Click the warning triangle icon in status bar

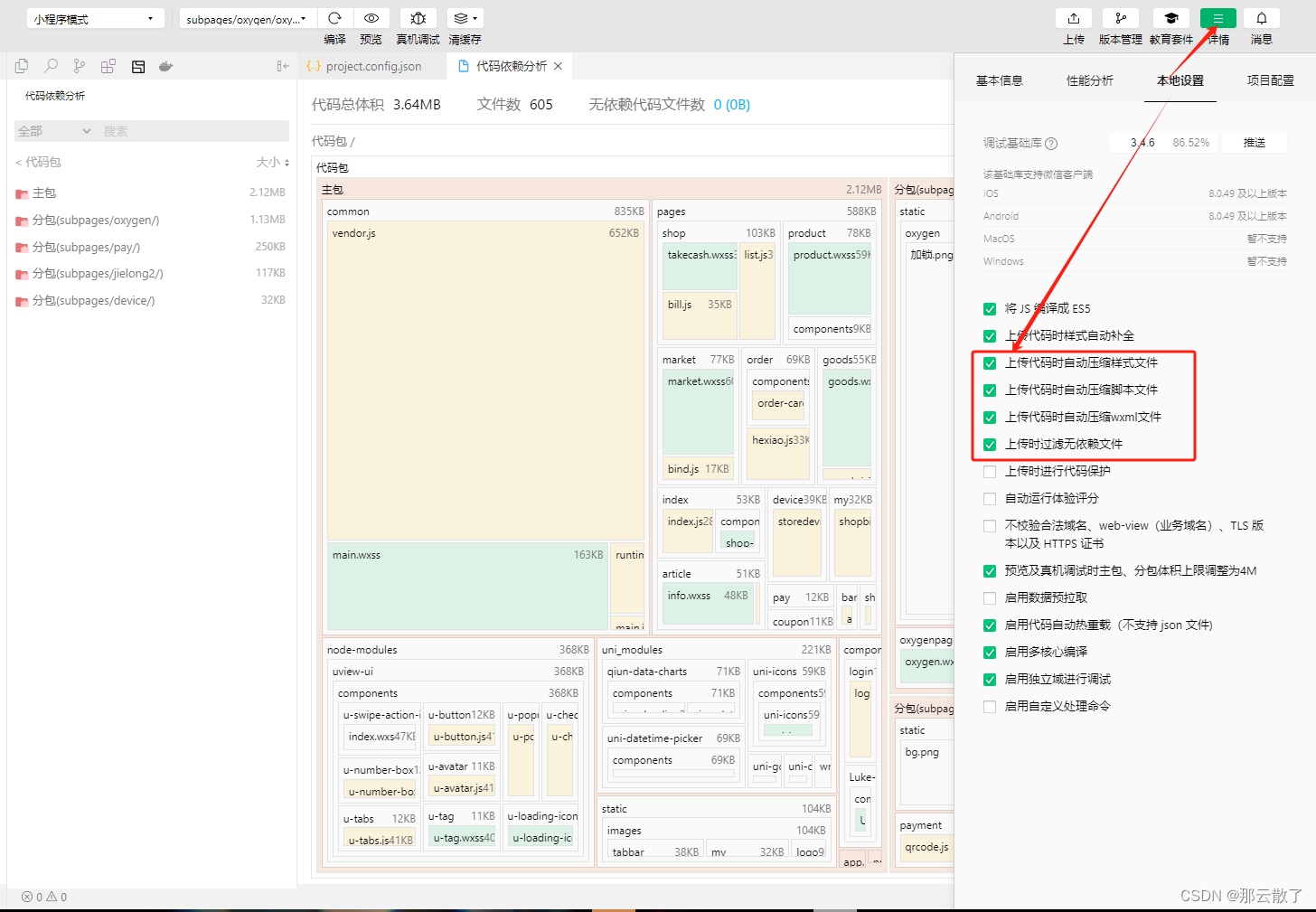pos(52,897)
